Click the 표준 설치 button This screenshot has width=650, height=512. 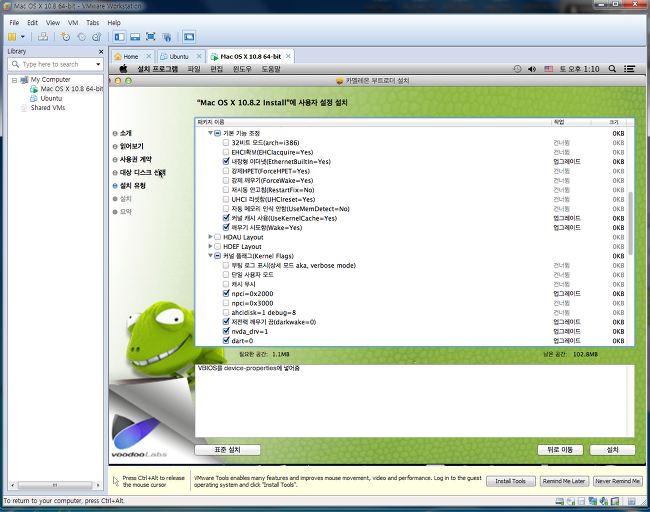(227, 450)
